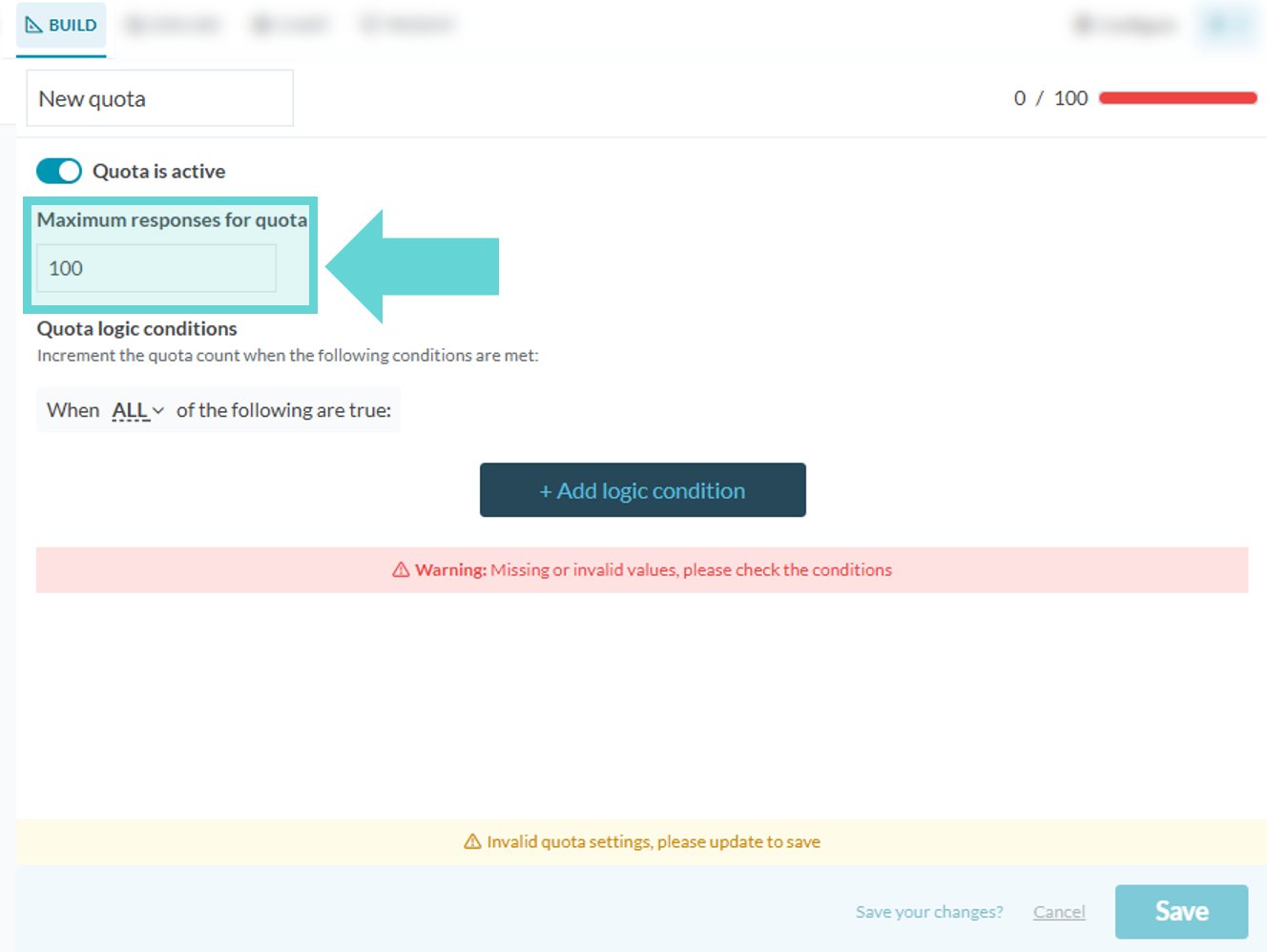Click the Invalid quota settings message
Screen dimensions: 1268x952
point(654,841)
